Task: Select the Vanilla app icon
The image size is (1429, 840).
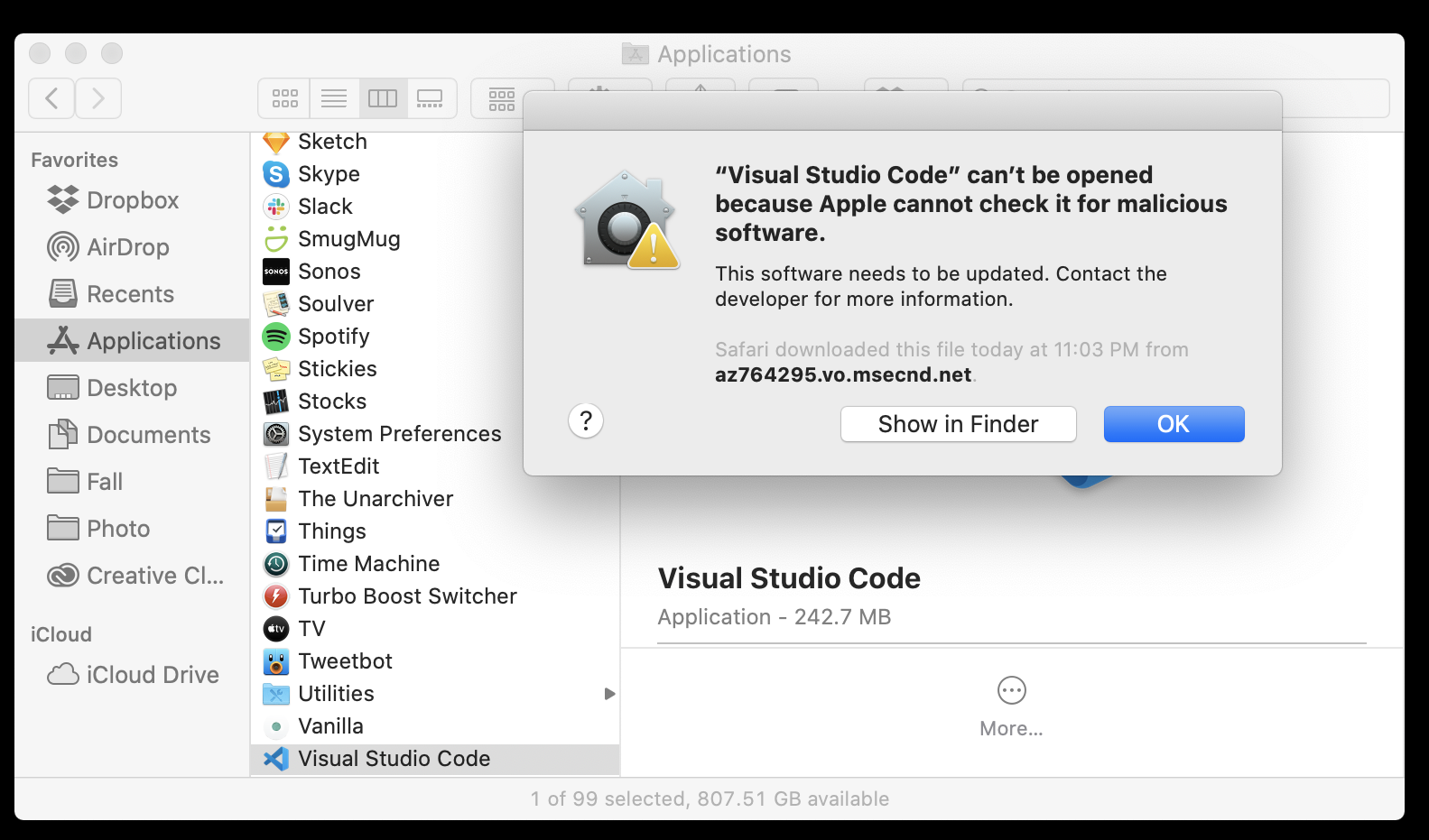Action: pyautogui.click(x=276, y=726)
